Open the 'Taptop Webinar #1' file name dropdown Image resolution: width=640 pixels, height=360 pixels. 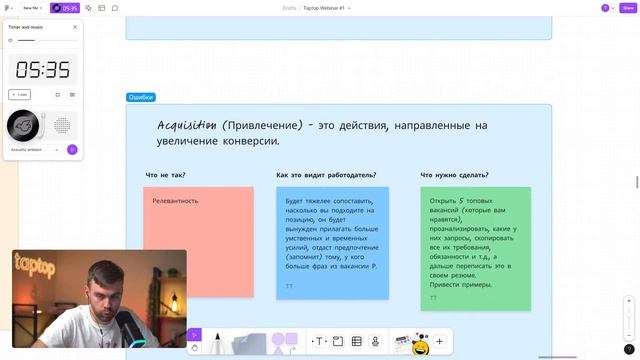(326, 8)
